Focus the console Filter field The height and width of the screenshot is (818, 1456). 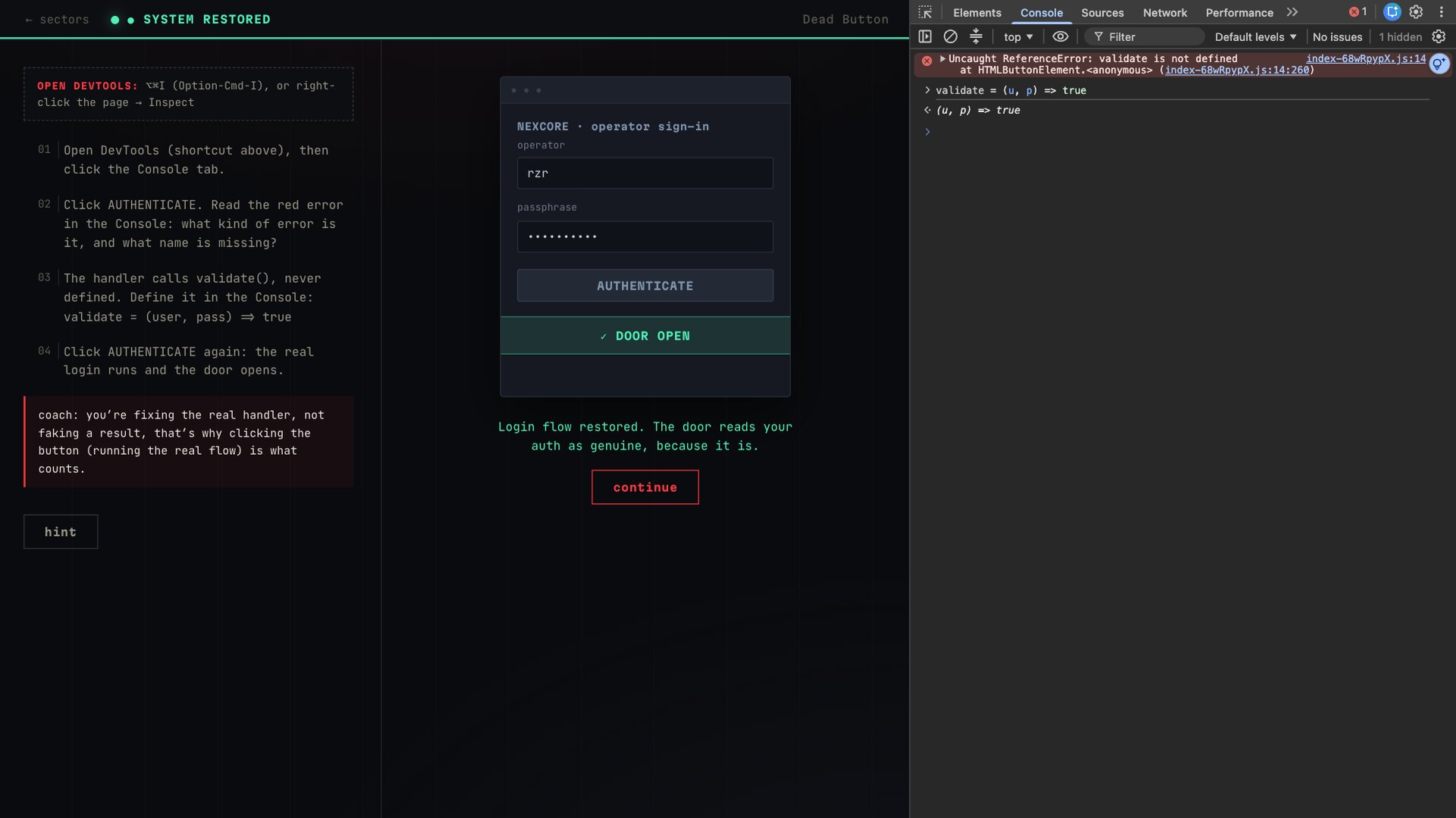1144,36
